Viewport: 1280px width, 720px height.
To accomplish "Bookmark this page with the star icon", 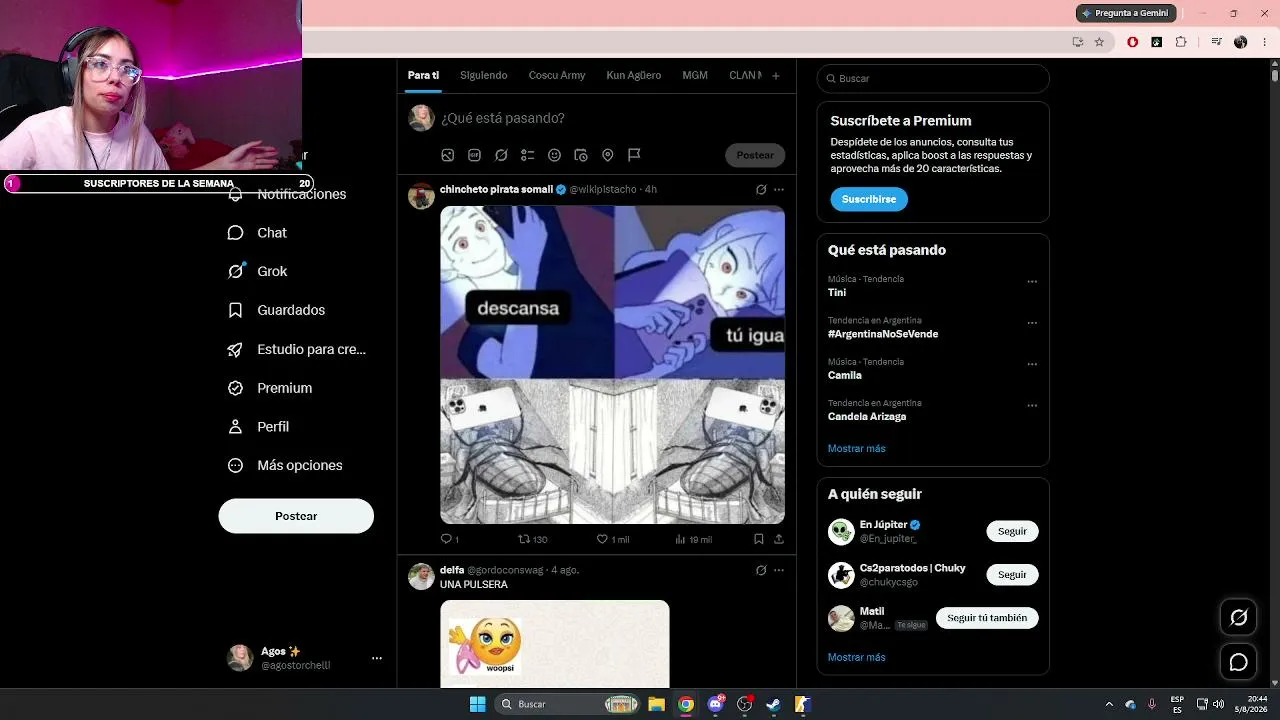I will (1099, 42).
